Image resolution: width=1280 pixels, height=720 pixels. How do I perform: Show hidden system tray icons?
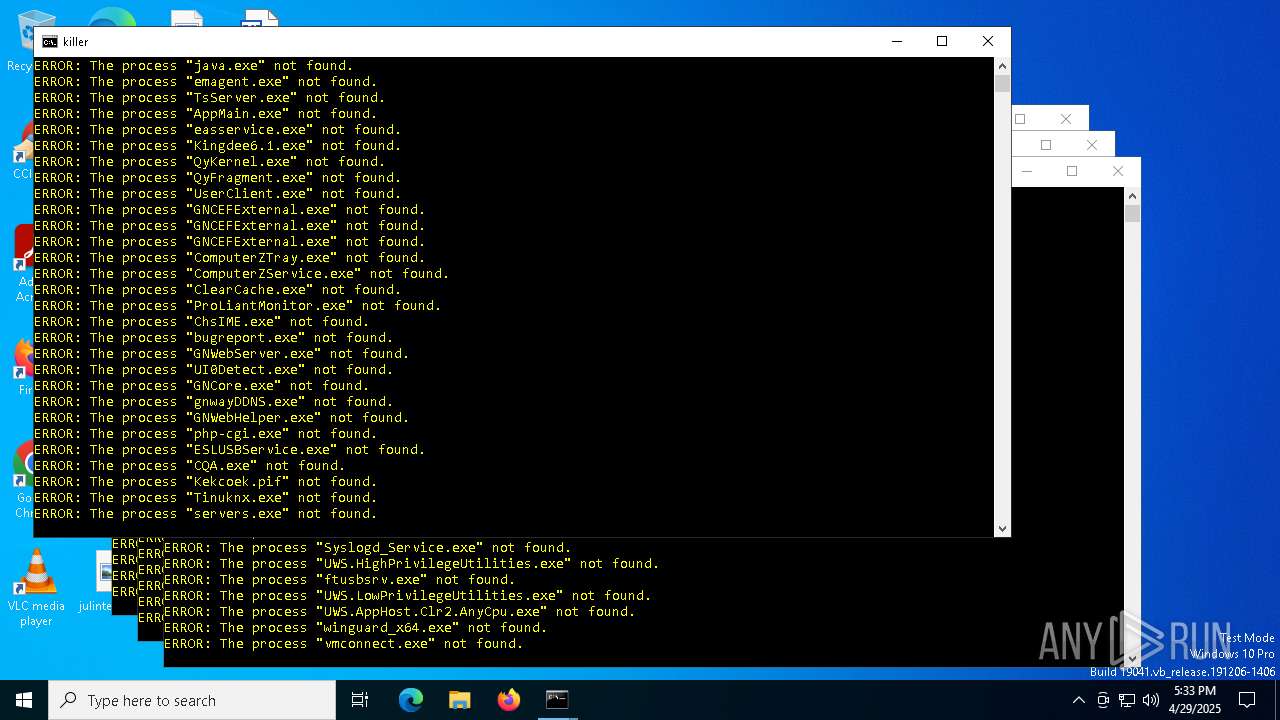point(1078,700)
